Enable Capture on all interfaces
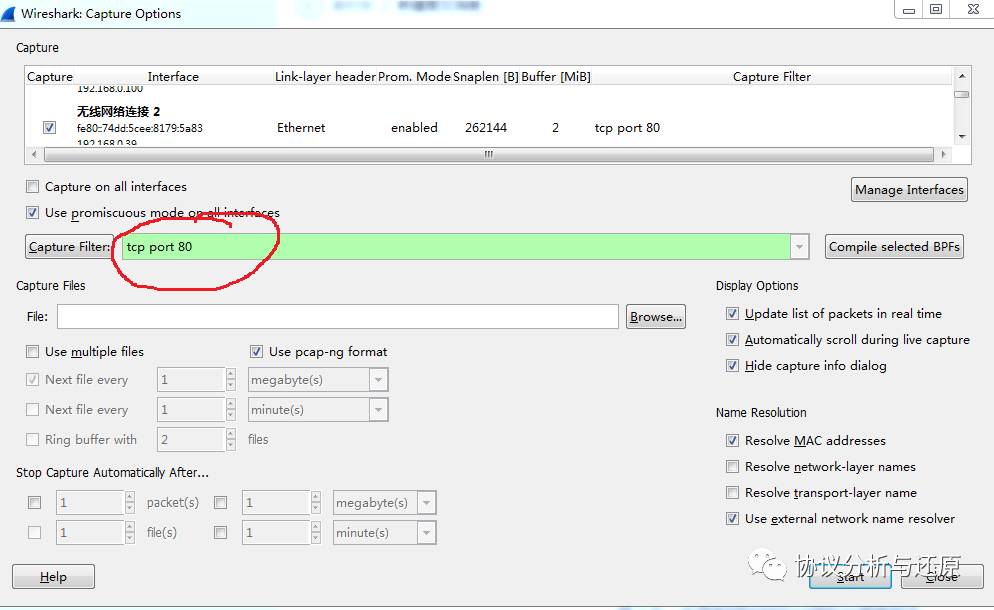Viewport: 994px width, 610px height. point(32,186)
